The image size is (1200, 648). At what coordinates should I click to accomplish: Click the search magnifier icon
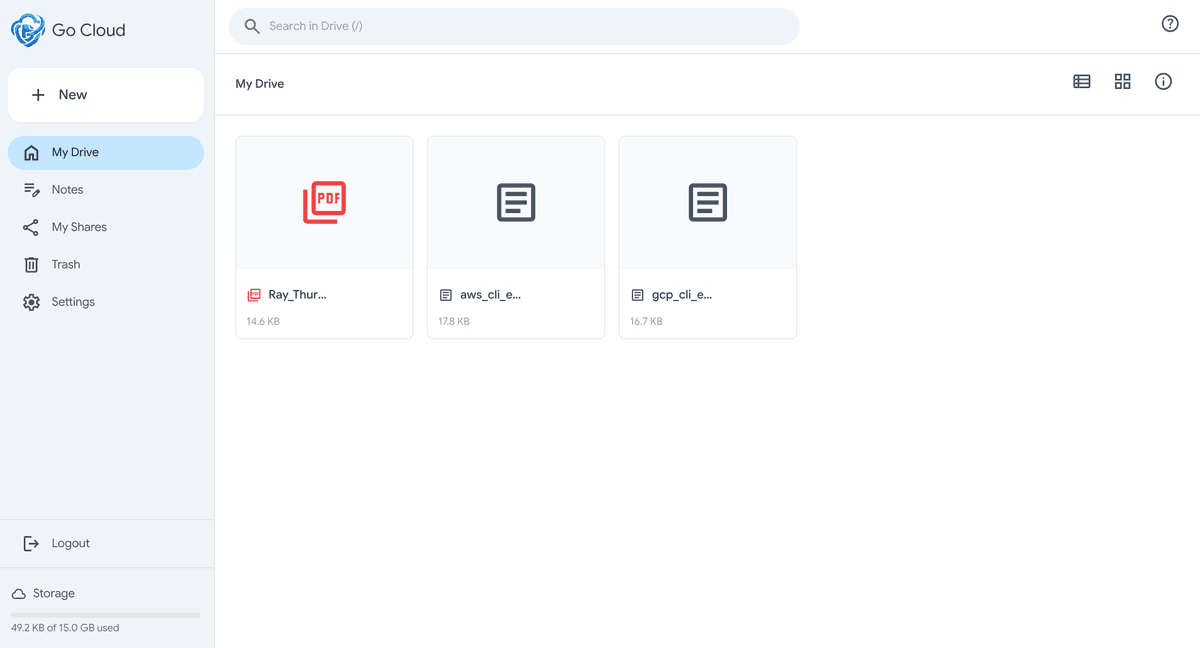(x=252, y=26)
